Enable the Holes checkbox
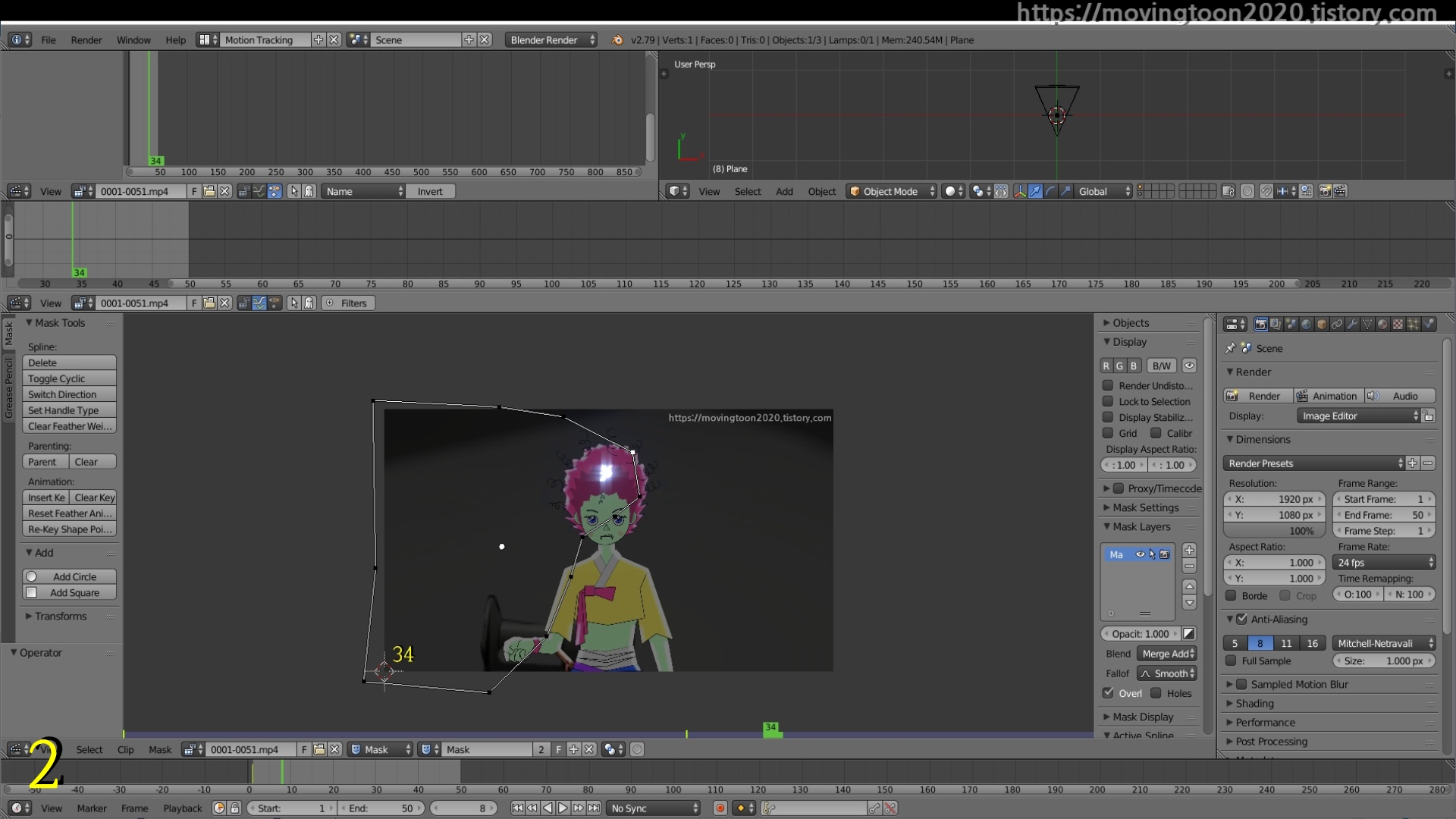The width and height of the screenshot is (1456, 819). [1156, 692]
